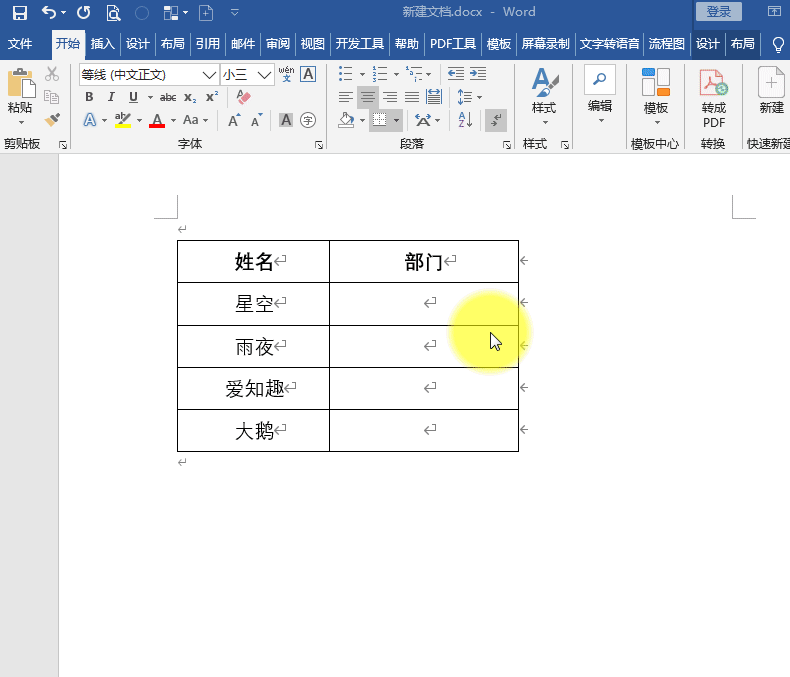Decrease paragraph indent

(x=456, y=74)
